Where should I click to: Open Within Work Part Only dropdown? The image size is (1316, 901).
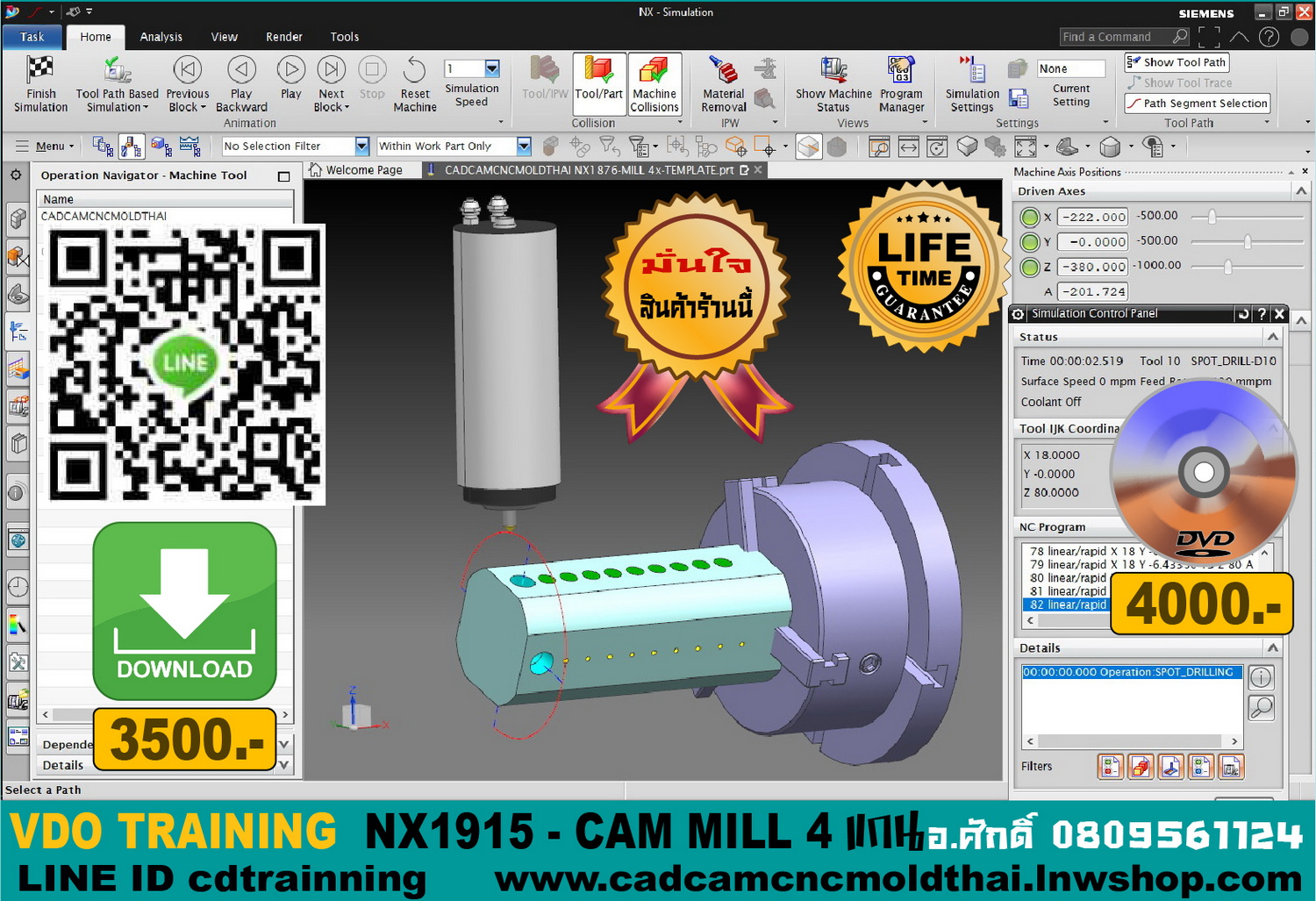524,147
